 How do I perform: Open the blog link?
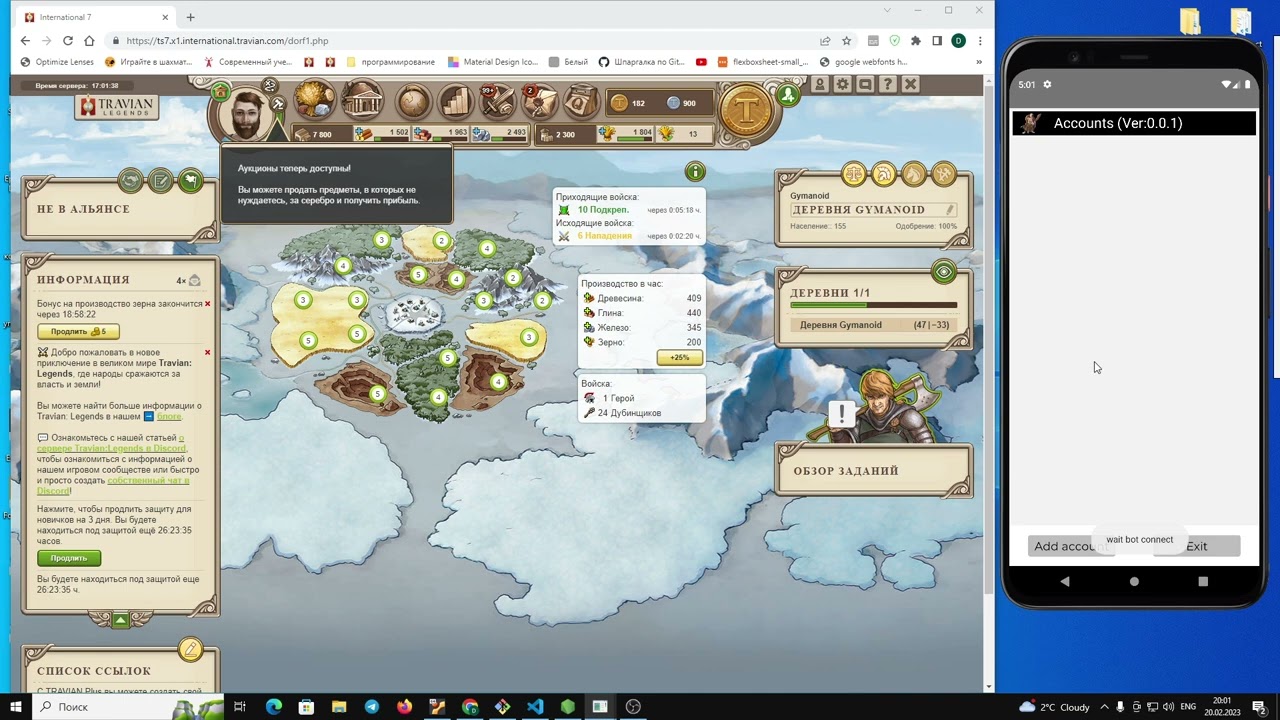(x=169, y=416)
